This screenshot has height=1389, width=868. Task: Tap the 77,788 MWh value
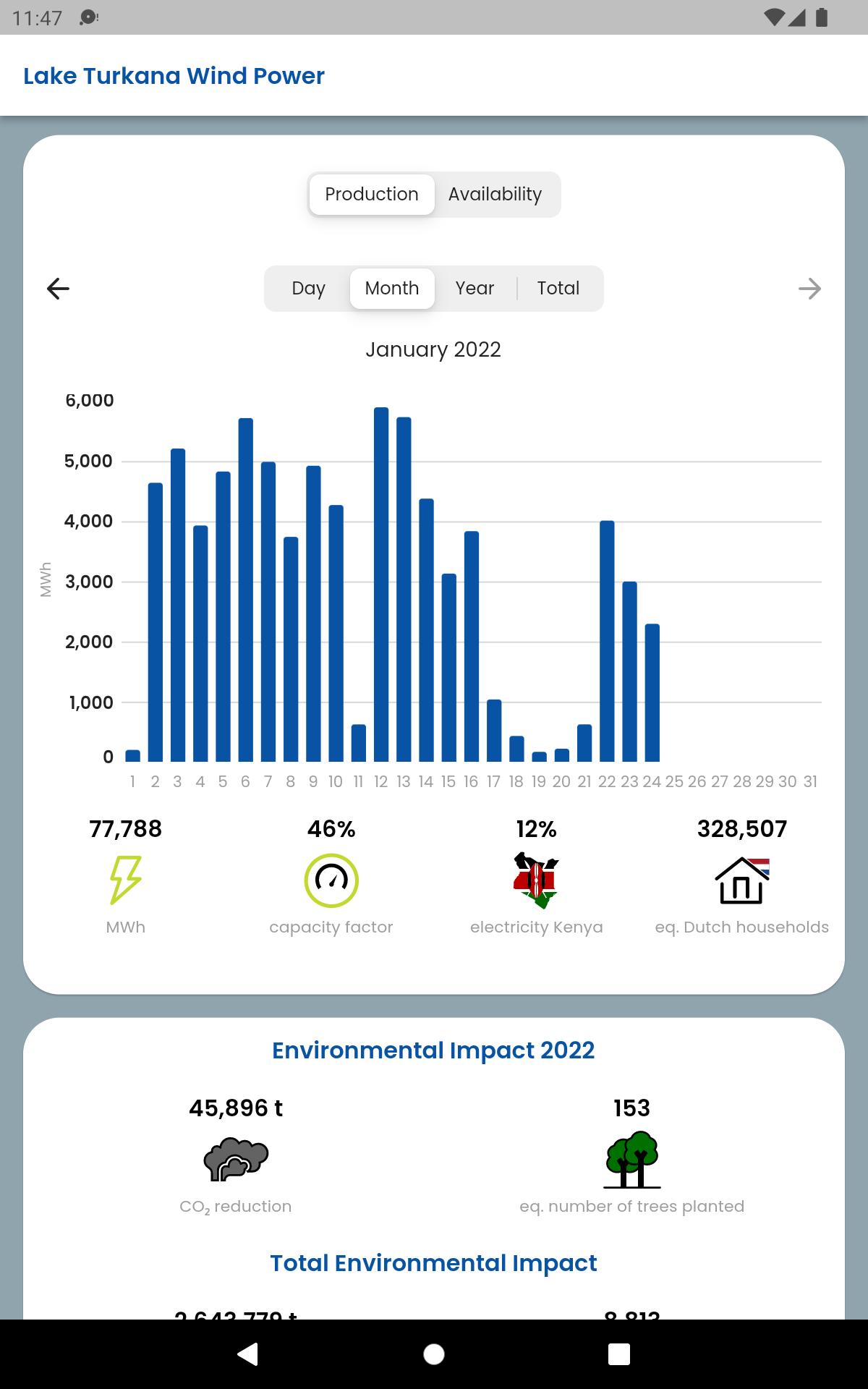[126, 829]
